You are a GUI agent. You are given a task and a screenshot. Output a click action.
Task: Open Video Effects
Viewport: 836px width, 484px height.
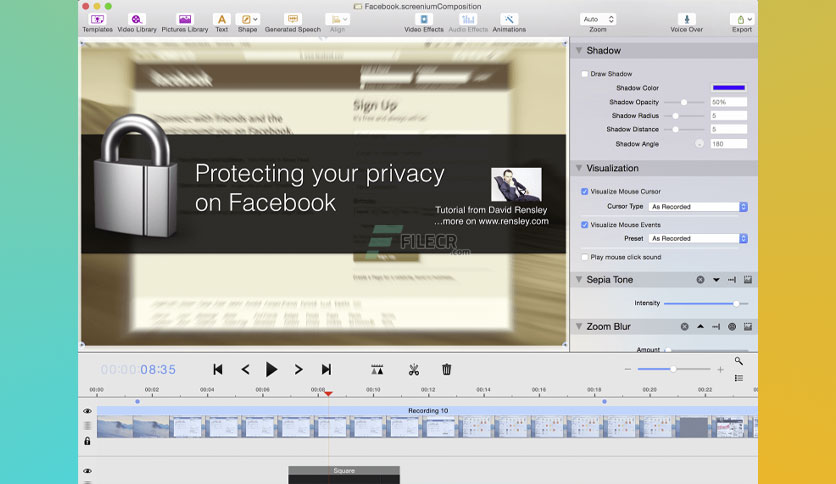coord(423,23)
